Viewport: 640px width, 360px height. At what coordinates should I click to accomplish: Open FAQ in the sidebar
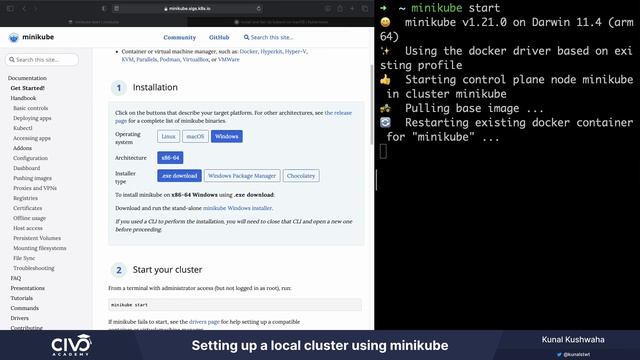click(16, 278)
